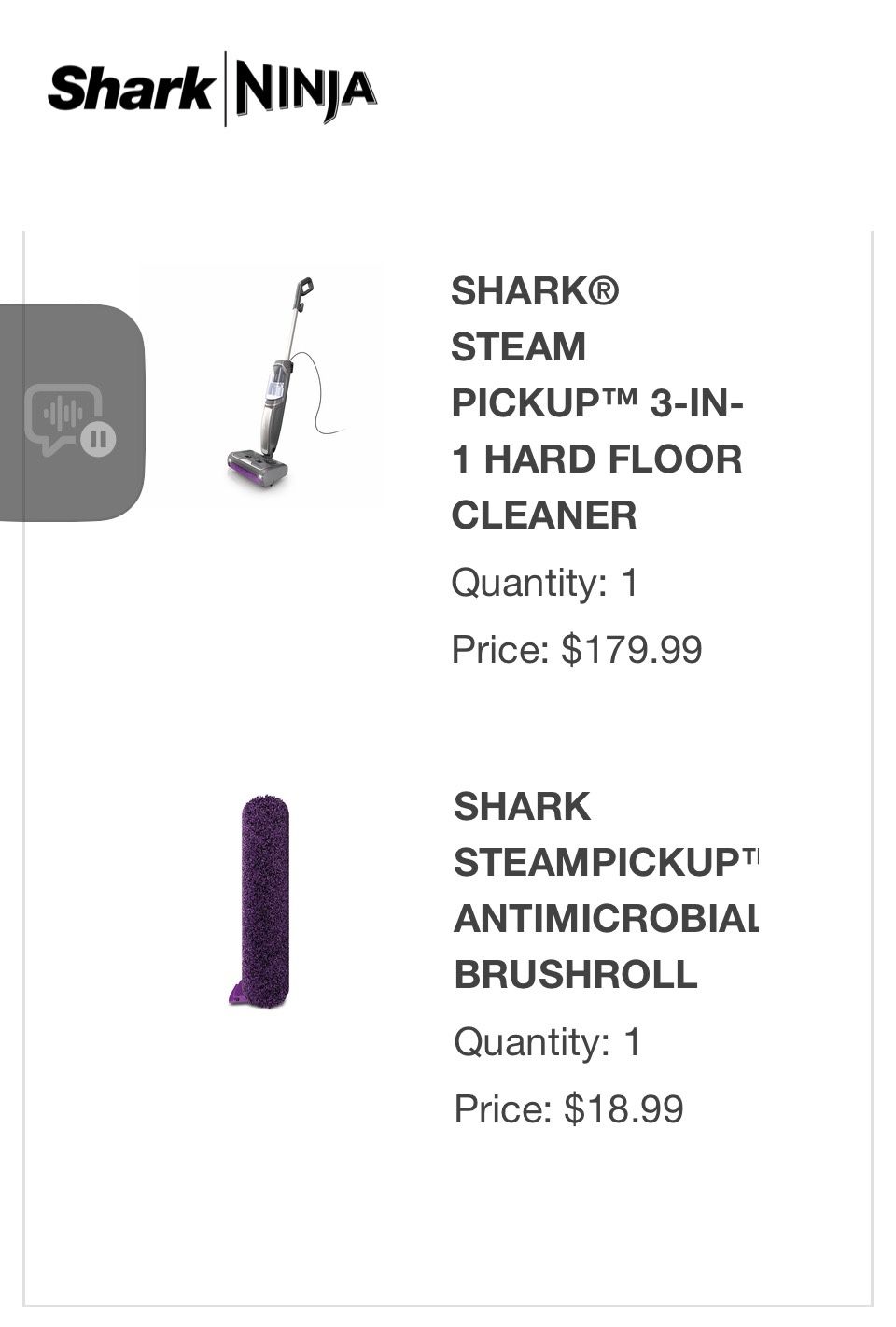Click the word CLEANER in the first title
The height and width of the screenshot is (1327, 896).
(x=544, y=515)
